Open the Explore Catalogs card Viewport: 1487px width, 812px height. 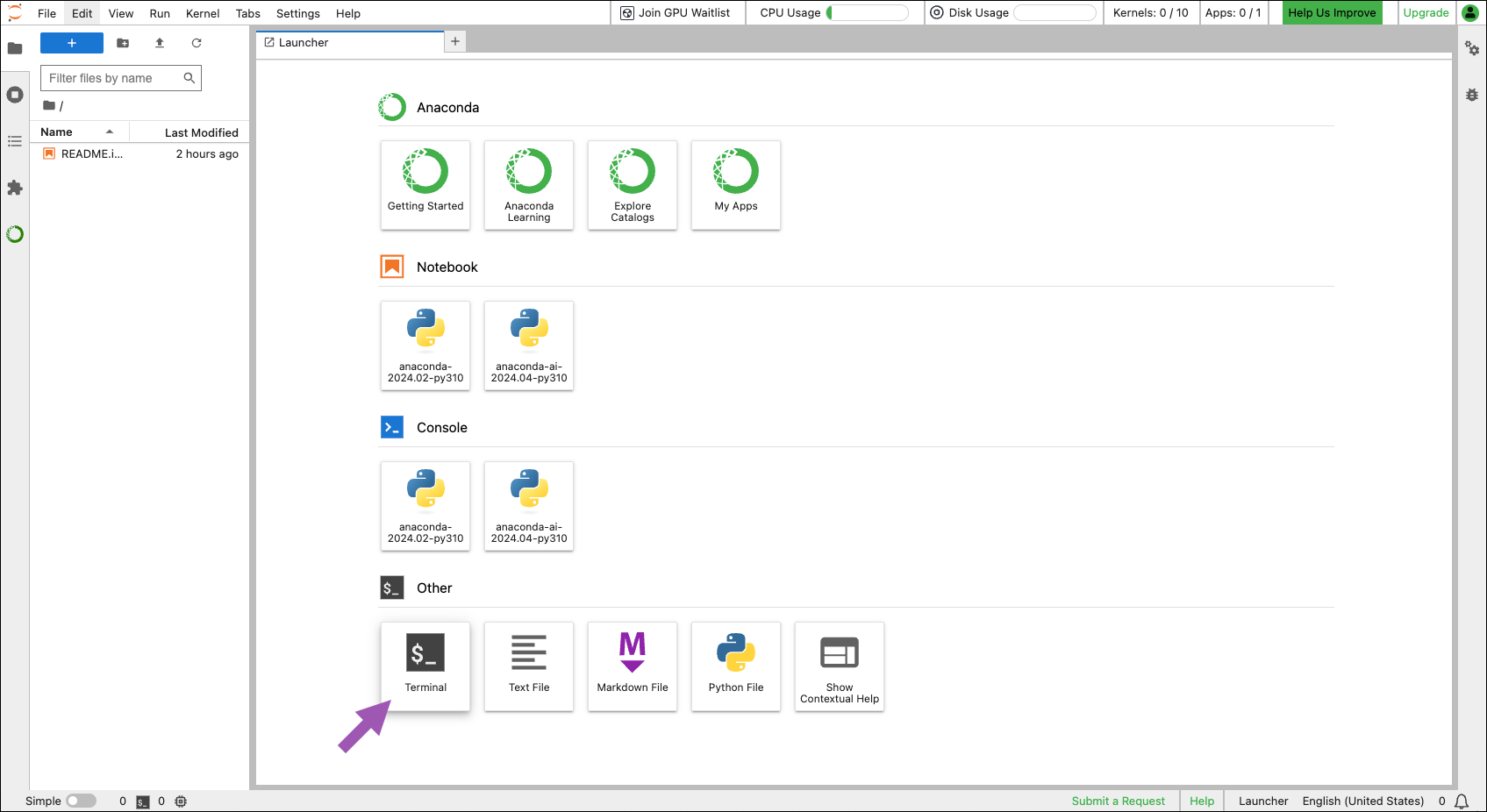pos(633,185)
